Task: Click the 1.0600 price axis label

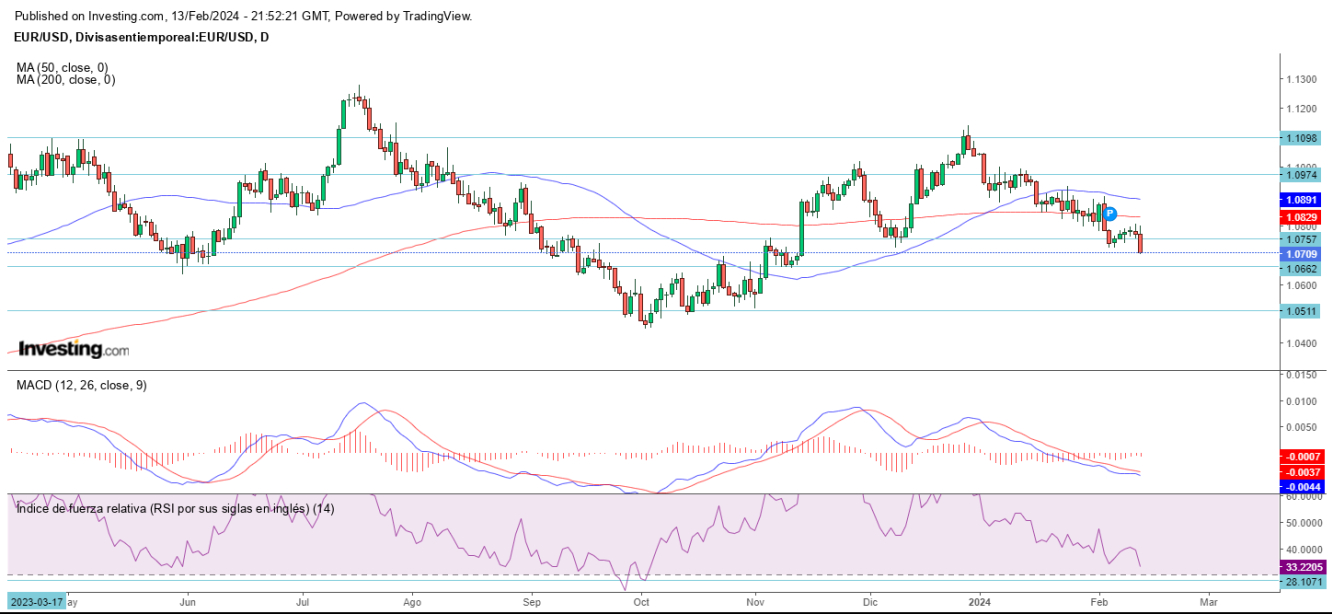Action: tap(1300, 285)
